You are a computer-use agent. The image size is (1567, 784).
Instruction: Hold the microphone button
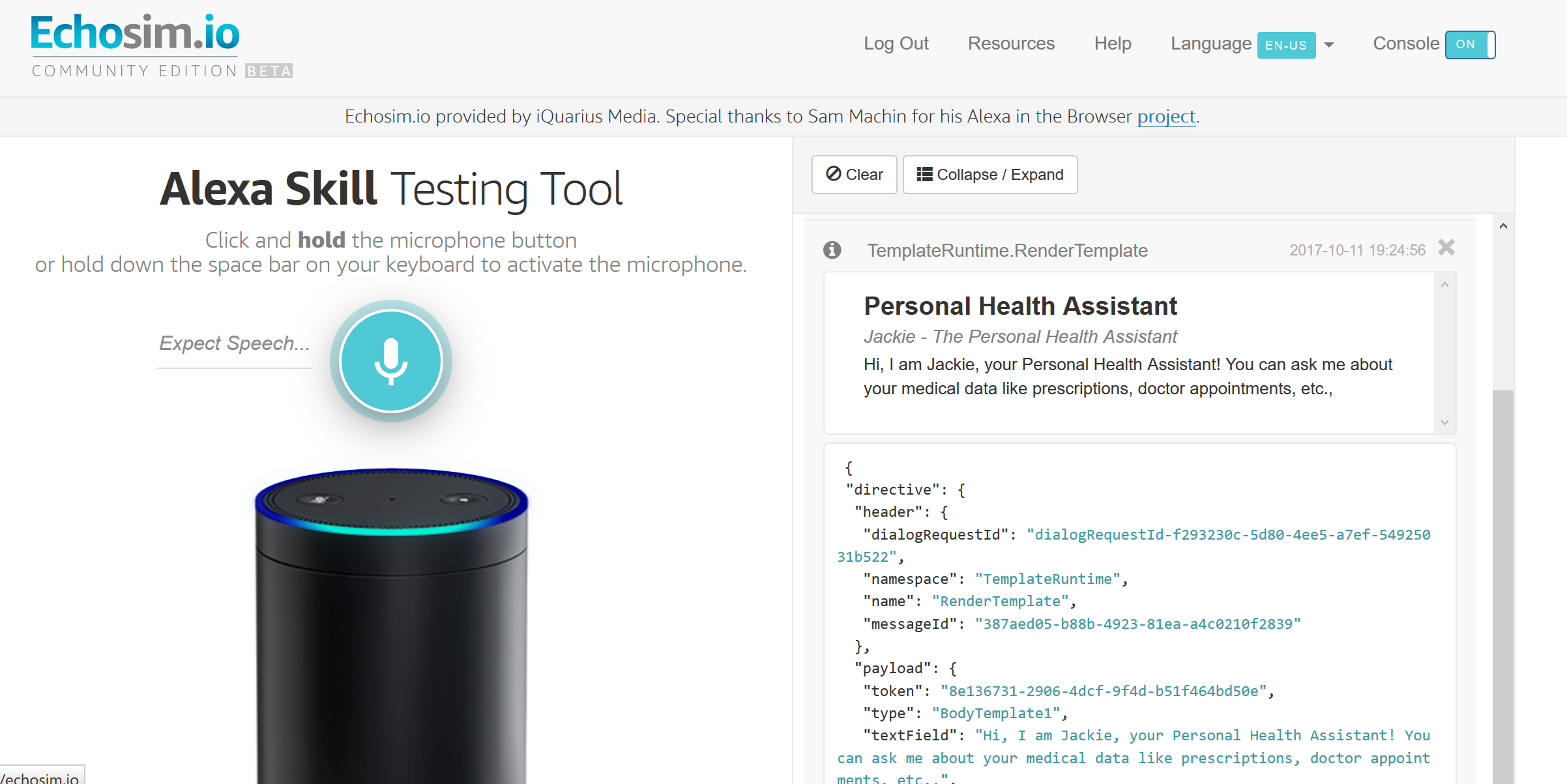[x=390, y=360]
